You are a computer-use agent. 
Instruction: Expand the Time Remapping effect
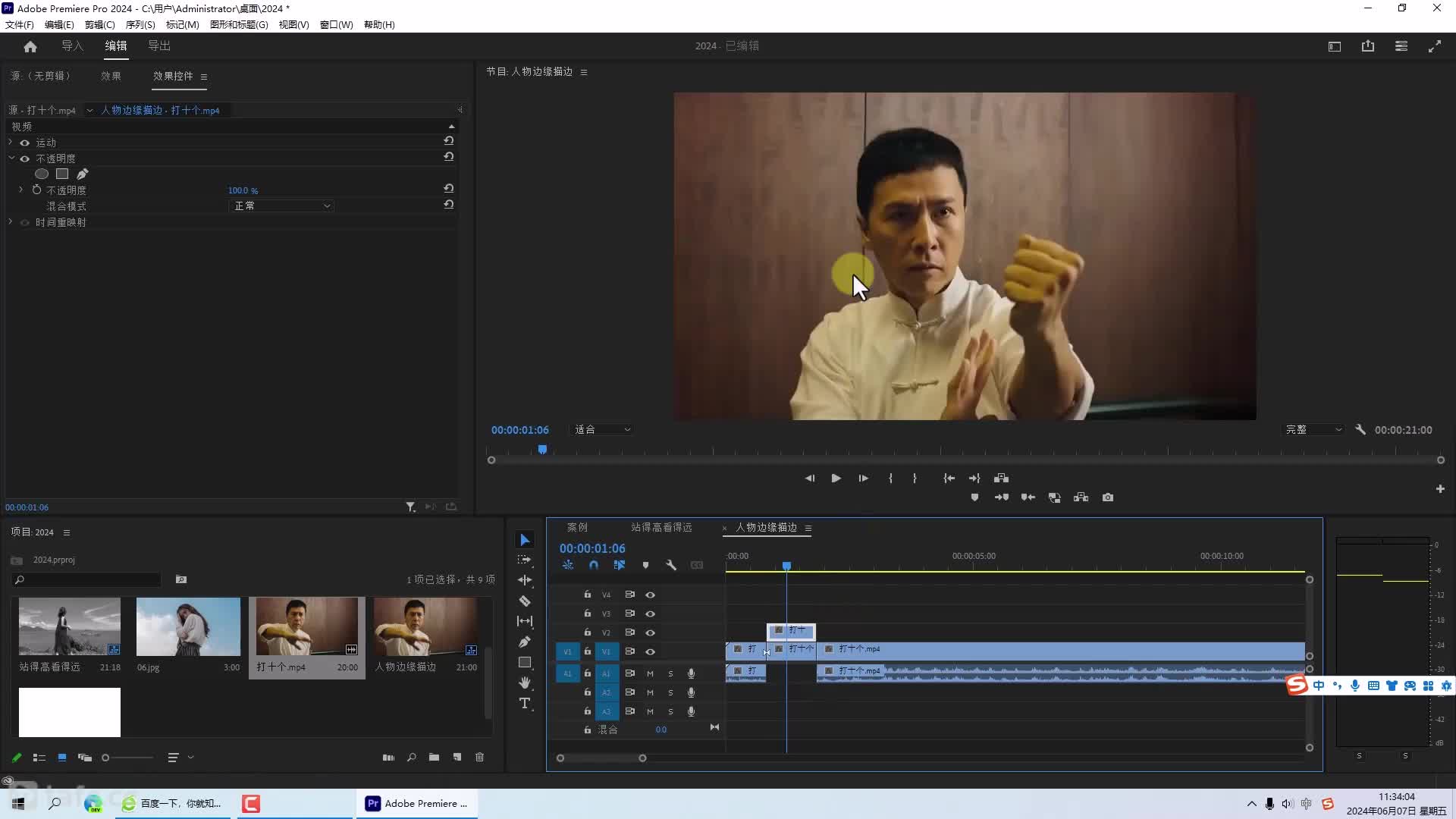point(11,221)
